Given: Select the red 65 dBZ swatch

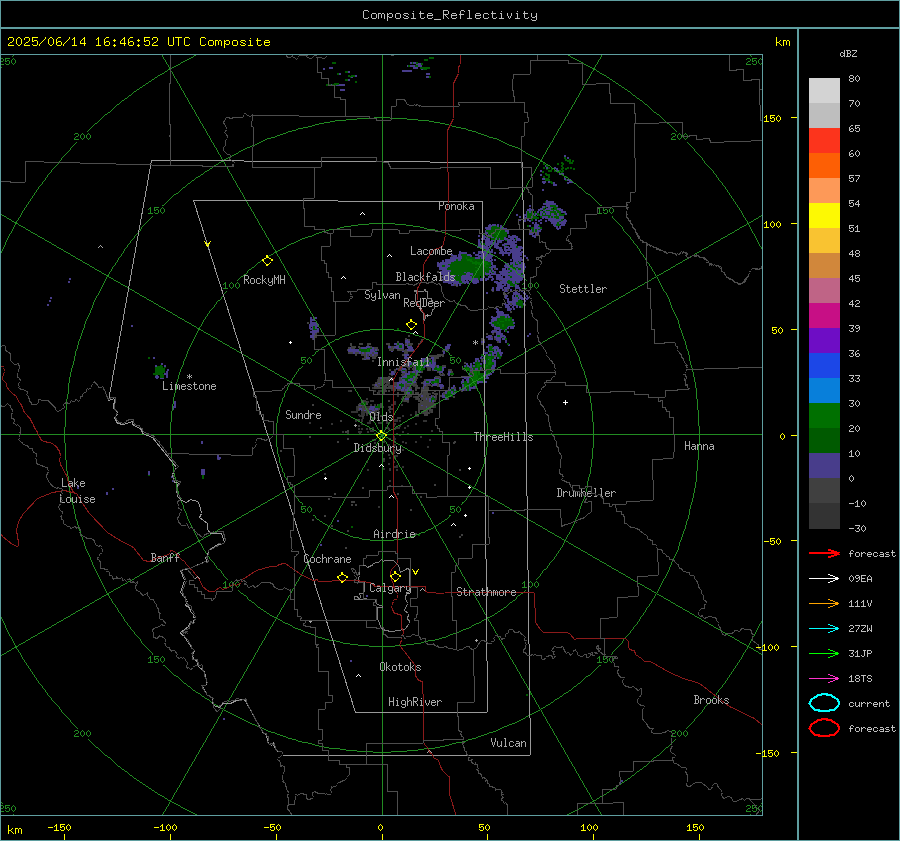Looking at the screenshot, I should (x=824, y=141).
